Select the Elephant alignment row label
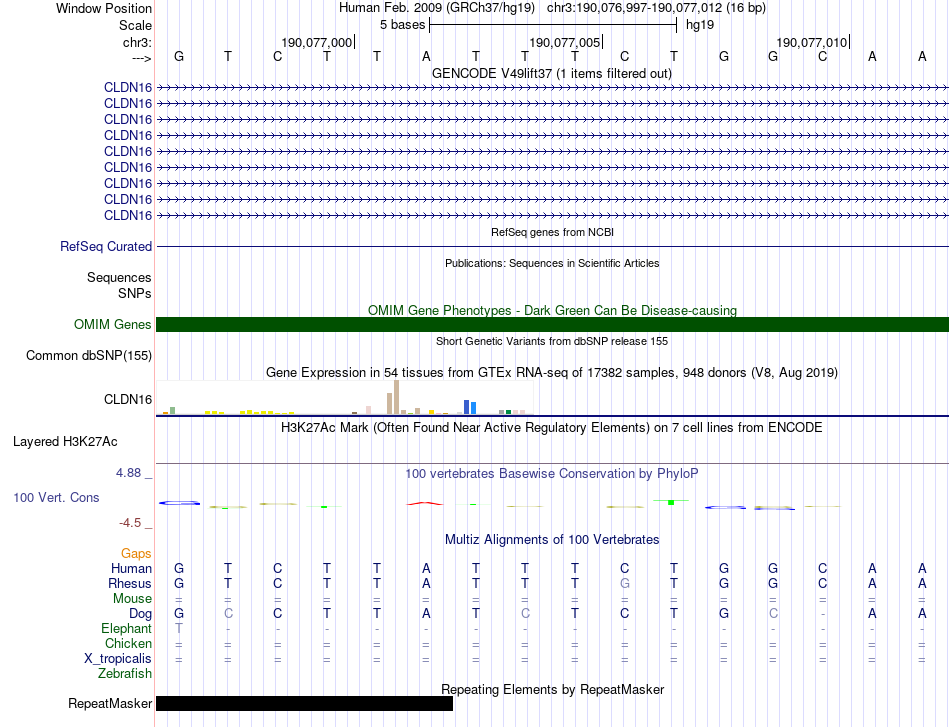 [x=127, y=628]
